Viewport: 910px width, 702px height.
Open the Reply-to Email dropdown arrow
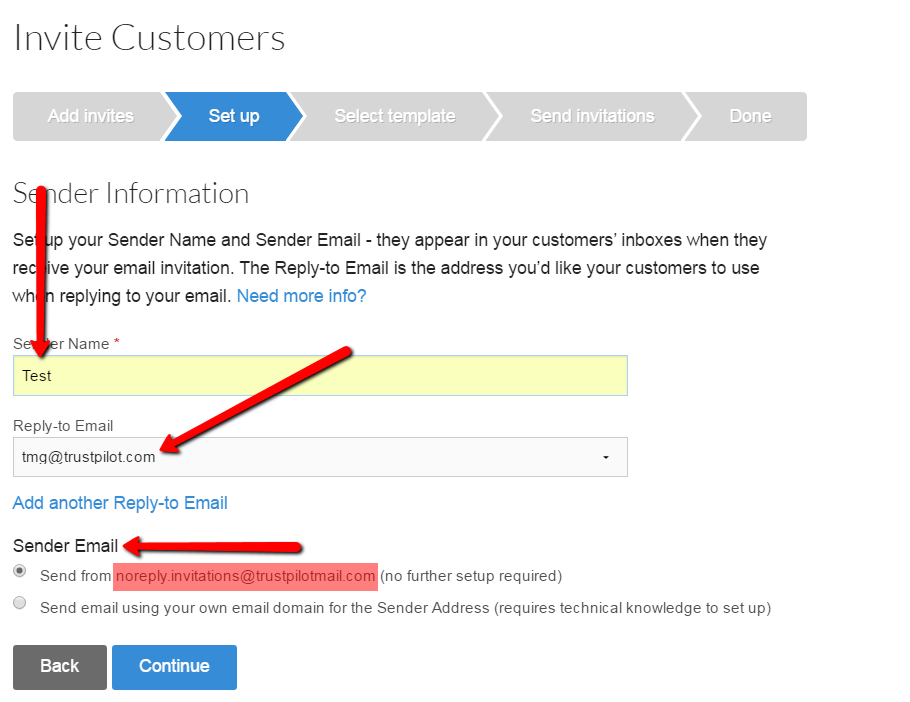[605, 457]
